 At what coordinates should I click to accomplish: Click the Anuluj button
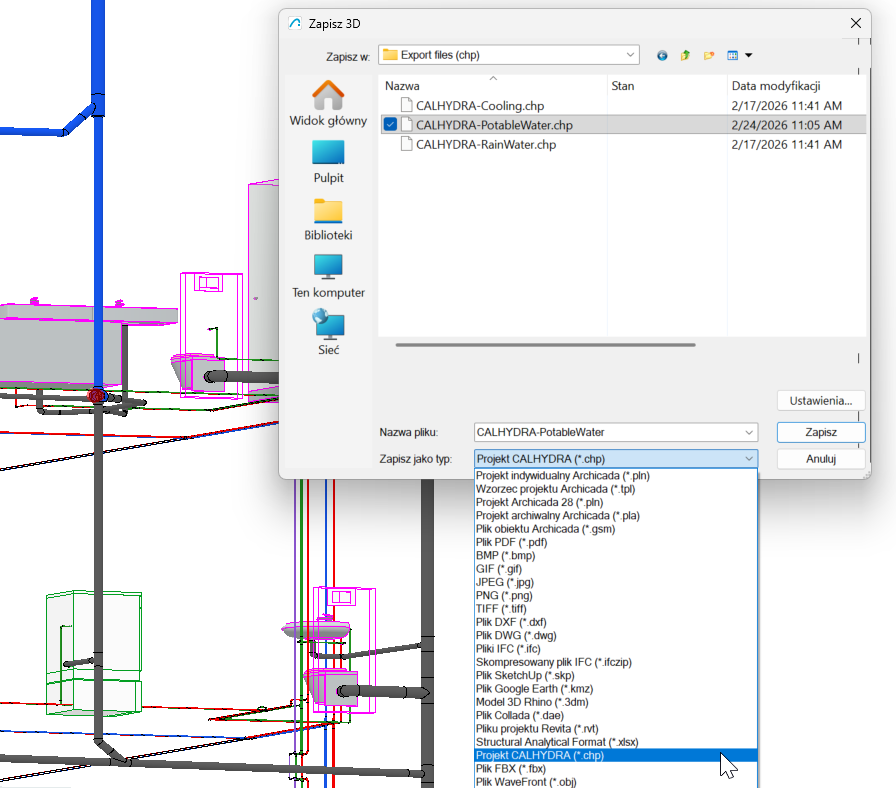click(821, 459)
